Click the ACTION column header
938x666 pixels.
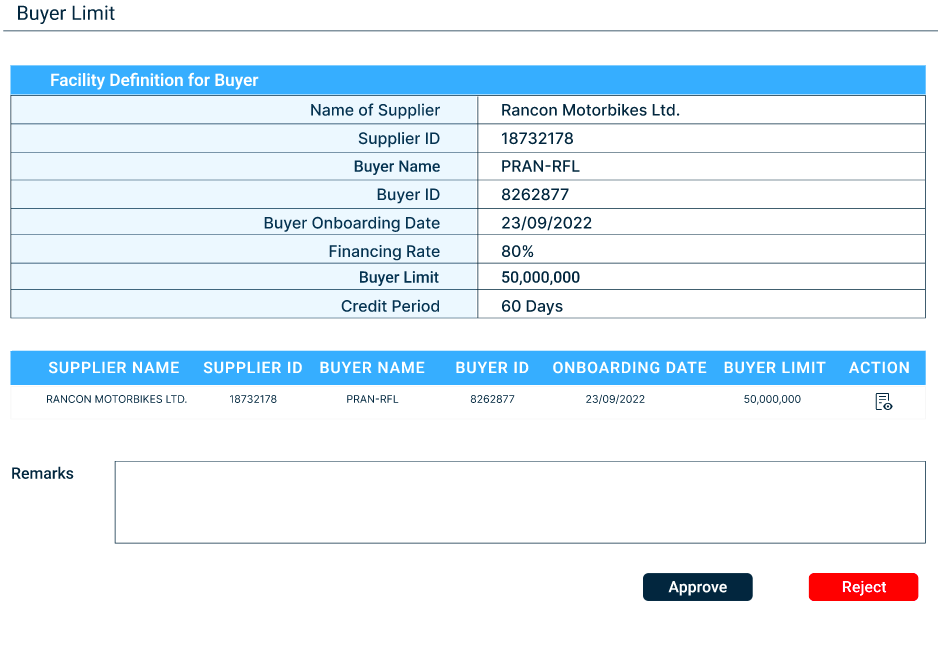coord(879,368)
